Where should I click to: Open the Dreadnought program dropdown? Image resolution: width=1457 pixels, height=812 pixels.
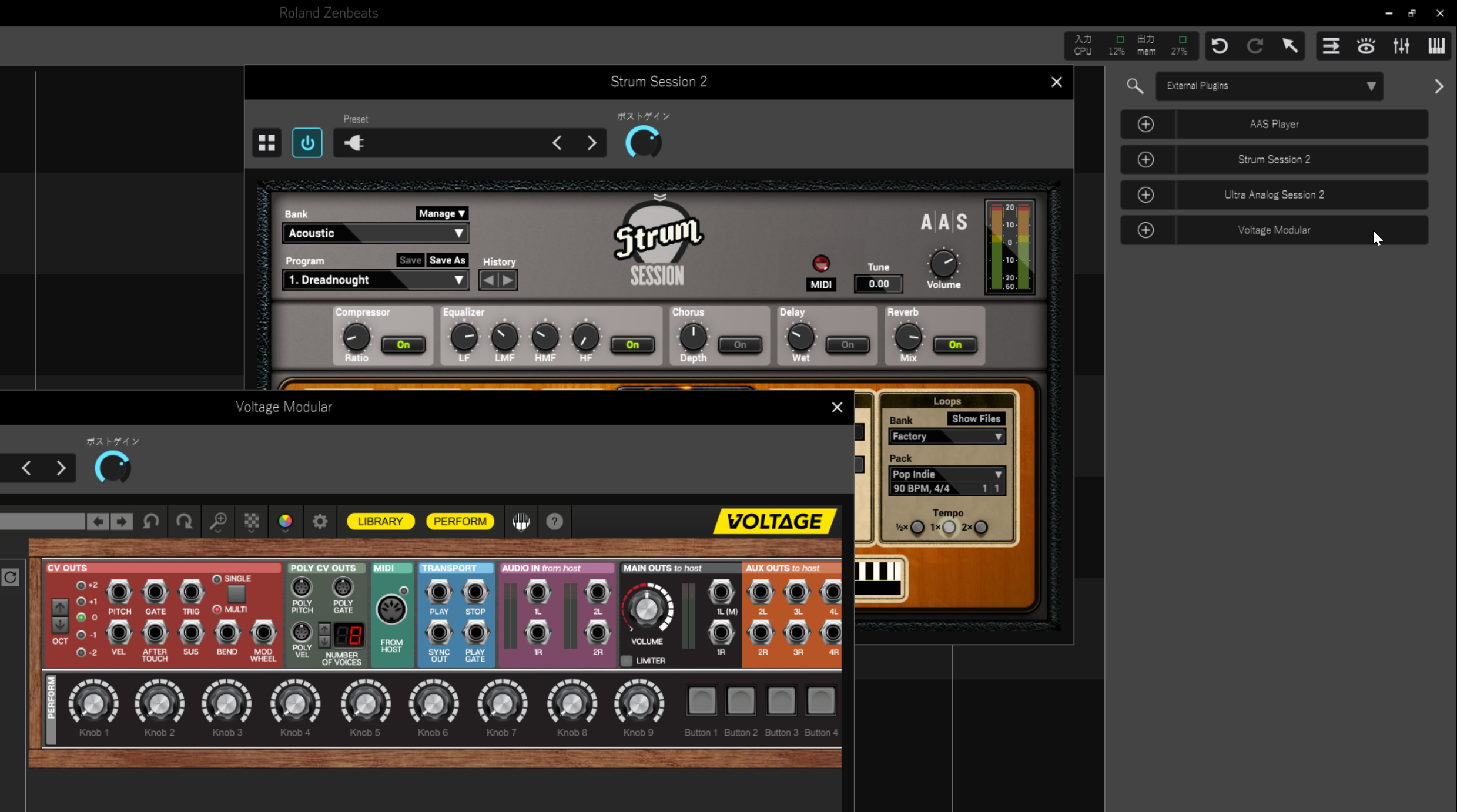coord(375,280)
